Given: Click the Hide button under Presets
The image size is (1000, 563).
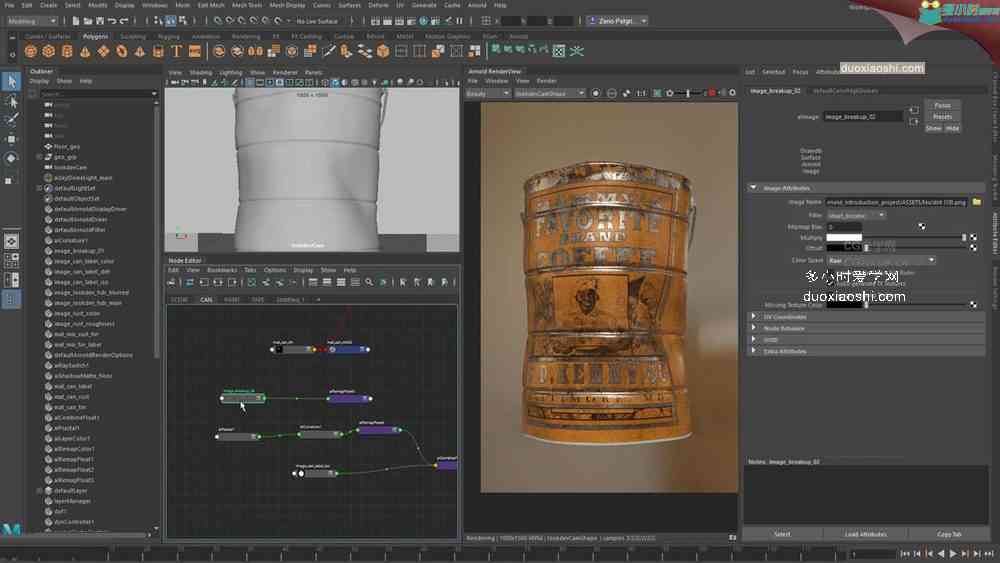Looking at the screenshot, I should pyautogui.click(x=952, y=128).
